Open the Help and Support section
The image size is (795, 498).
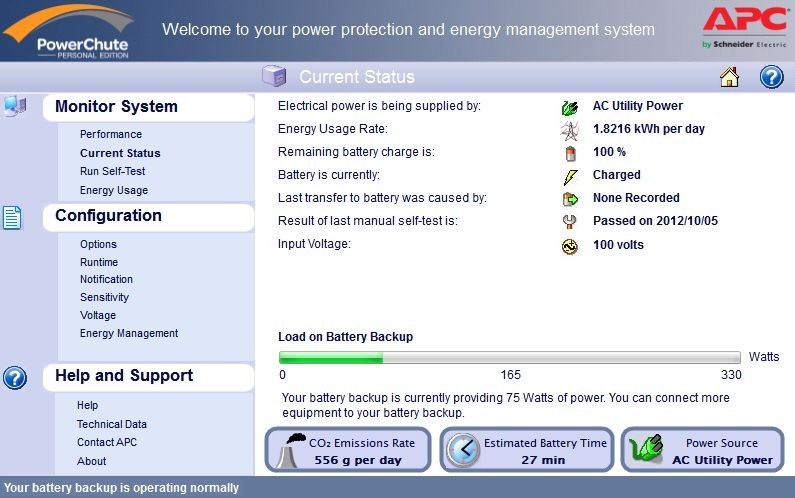149,376
